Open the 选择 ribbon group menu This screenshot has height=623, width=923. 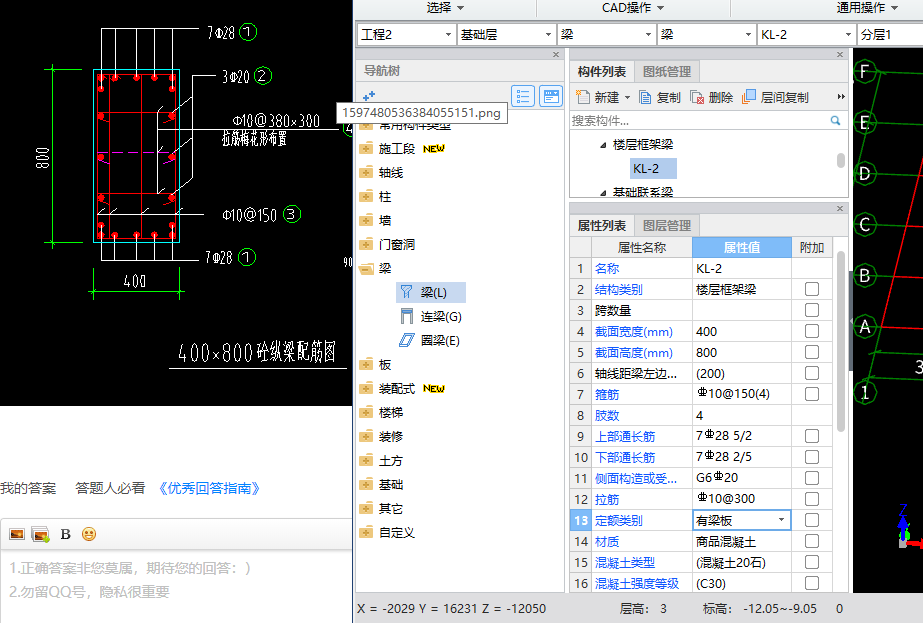(445, 8)
